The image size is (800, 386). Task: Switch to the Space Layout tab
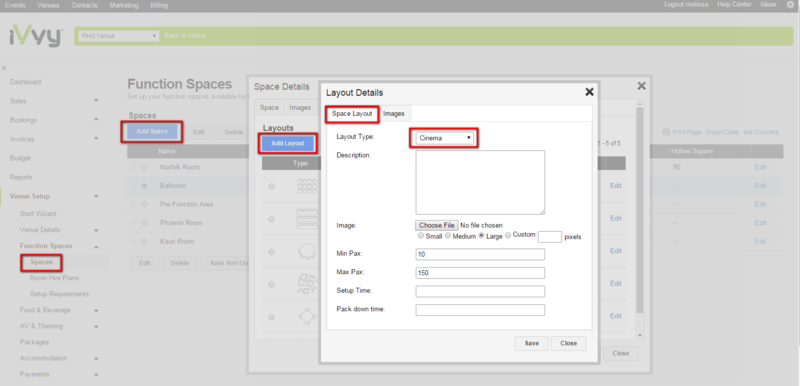pyautogui.click(x=352, y=114)
